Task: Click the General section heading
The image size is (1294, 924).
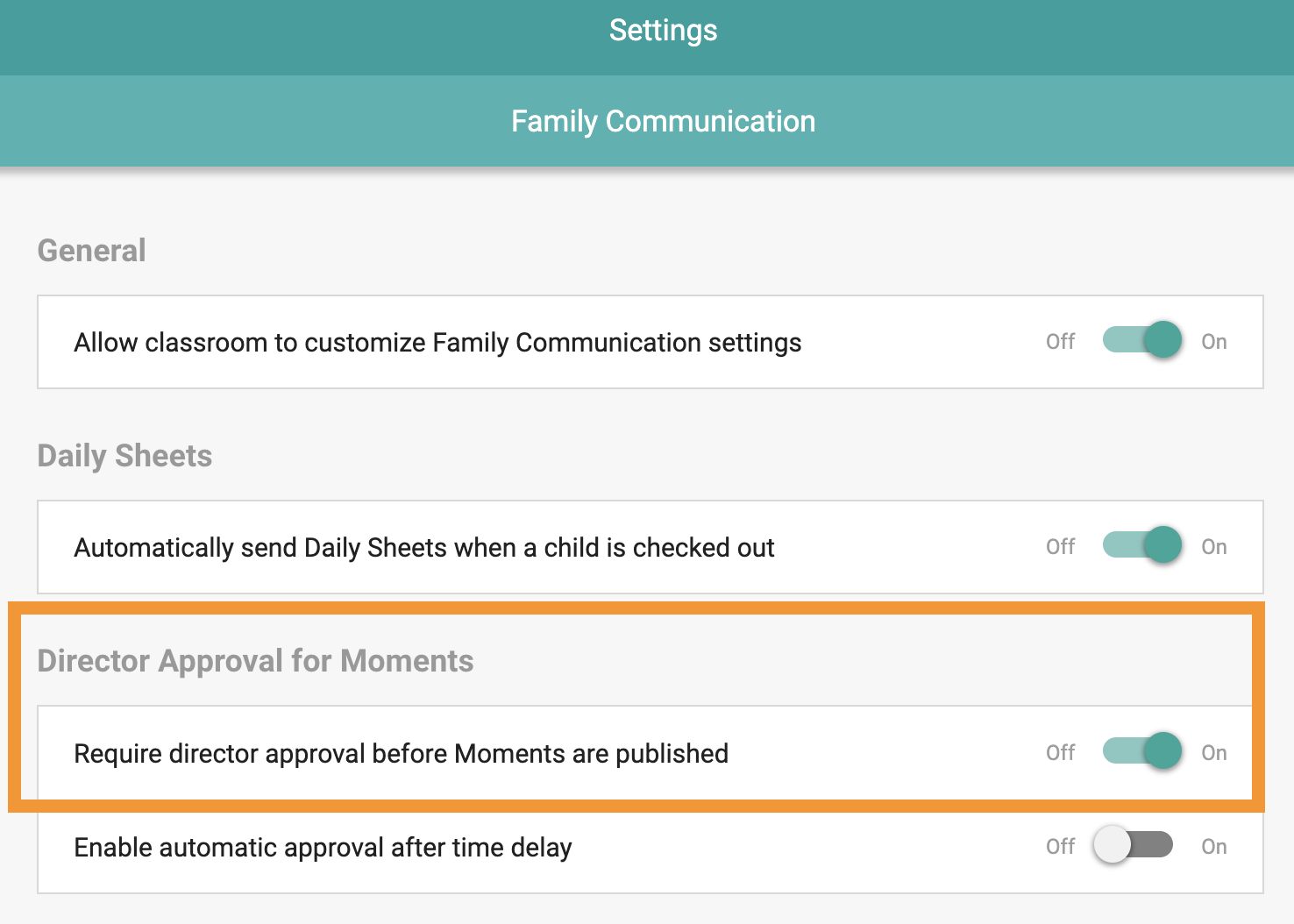Action: [x=91, y=251]
